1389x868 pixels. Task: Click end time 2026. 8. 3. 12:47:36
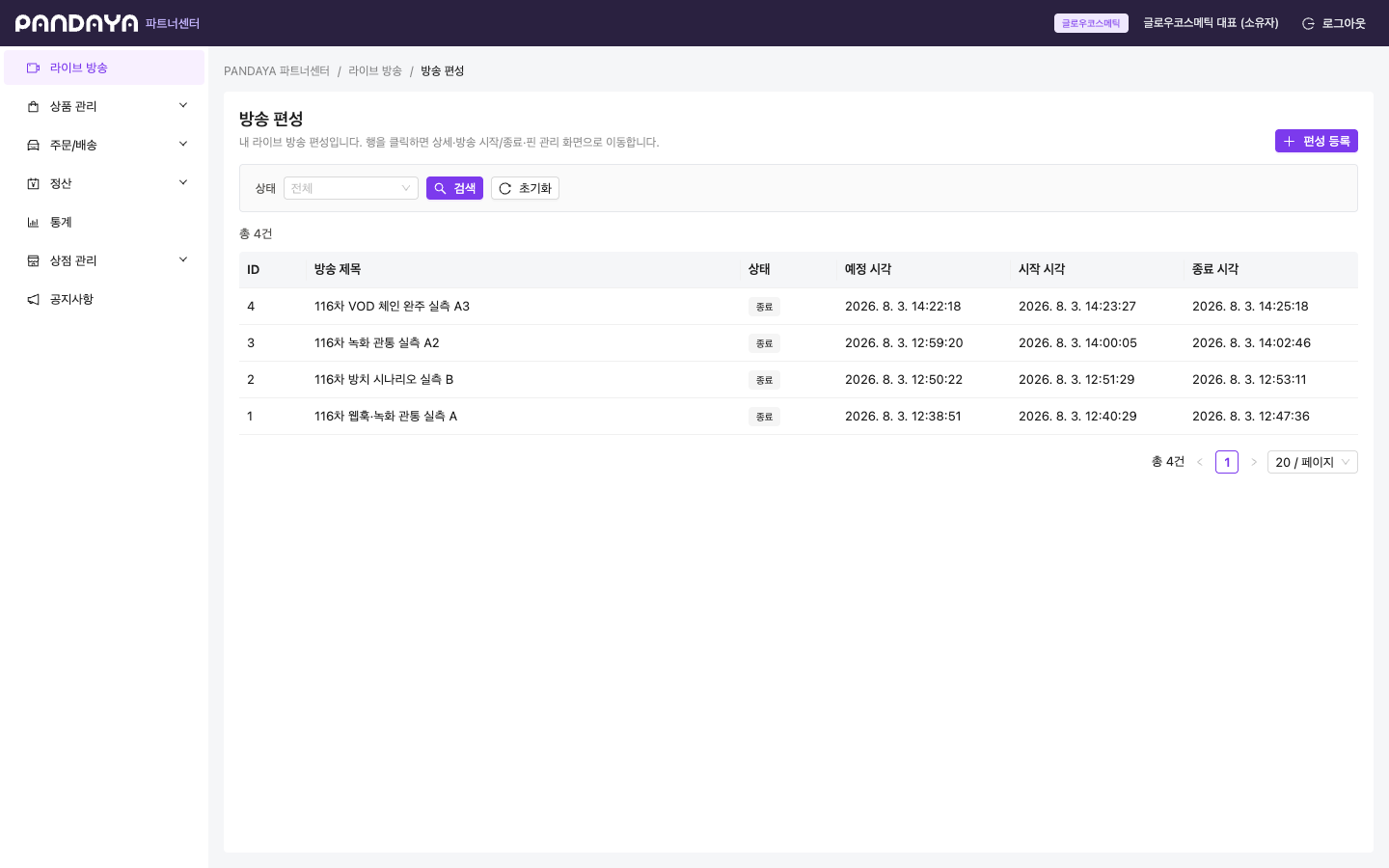[x=1251, y=417]
